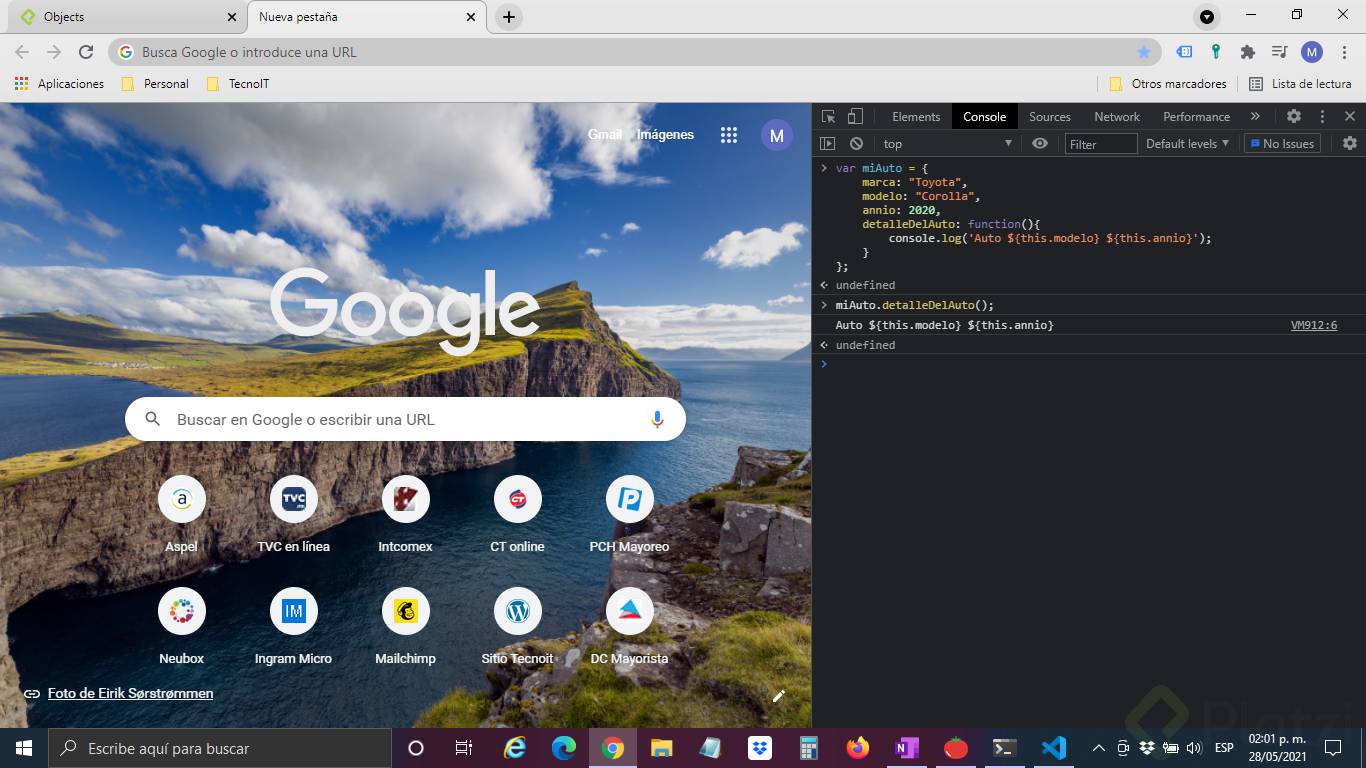Expand the TecnoIT bookmarks folder
This screenshot has width=1366, height=768.
[238, 84]
